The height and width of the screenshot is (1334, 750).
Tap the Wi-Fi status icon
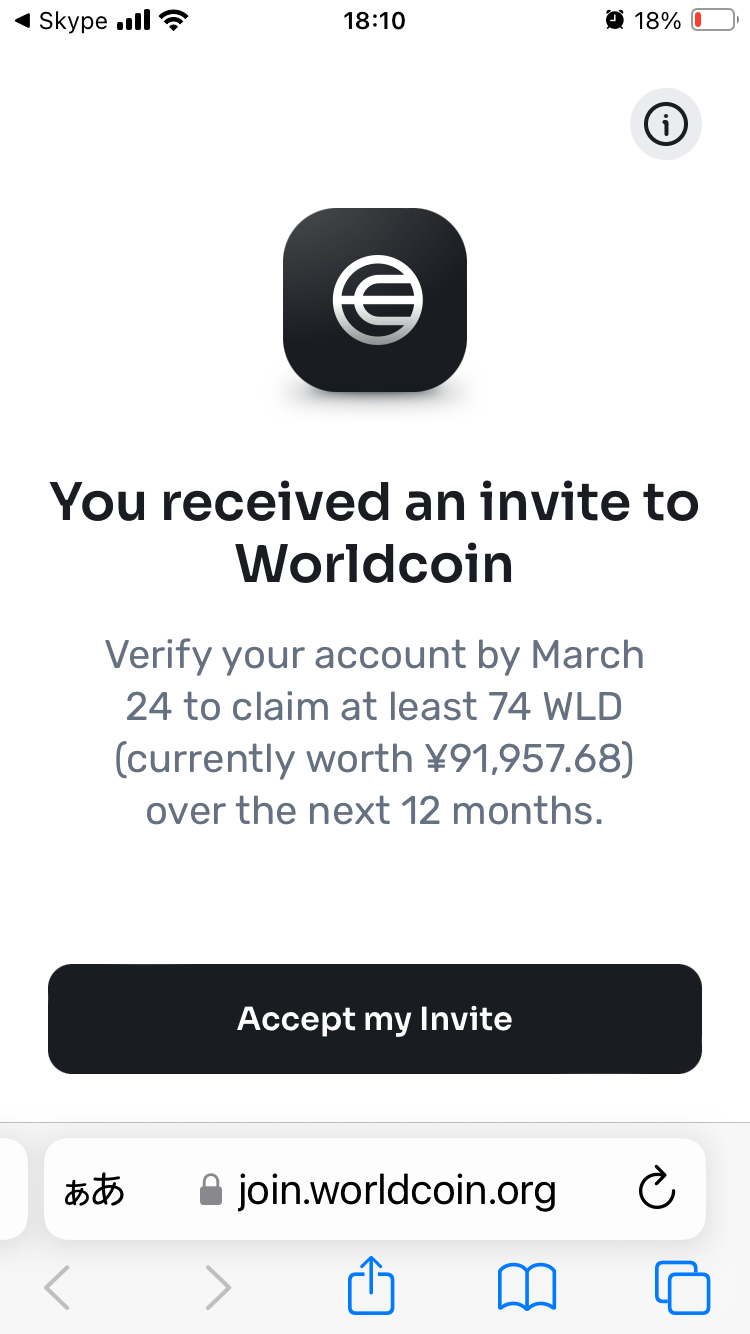tap(175, 20)
